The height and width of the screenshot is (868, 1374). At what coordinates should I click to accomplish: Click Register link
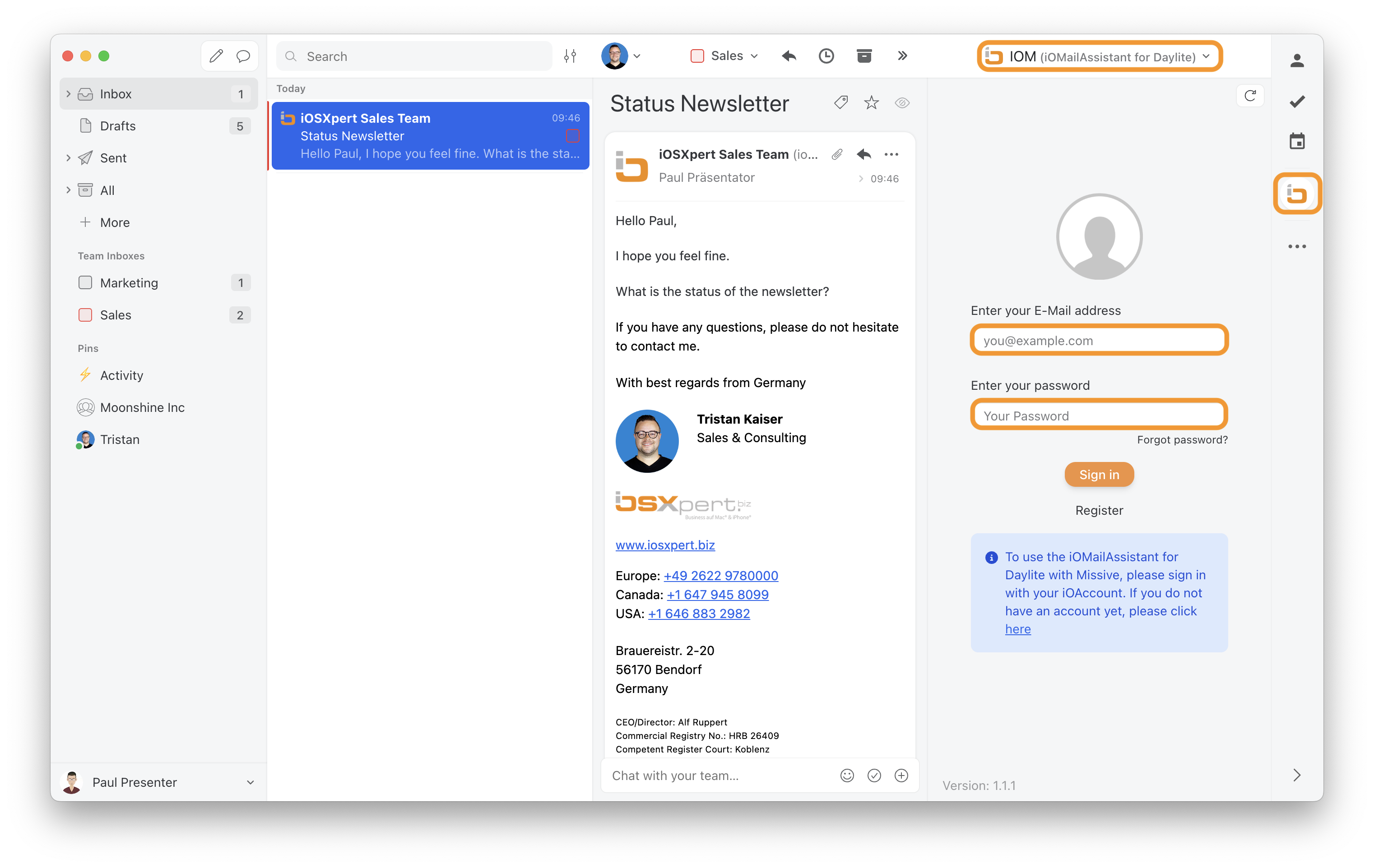click(1099, 510)
